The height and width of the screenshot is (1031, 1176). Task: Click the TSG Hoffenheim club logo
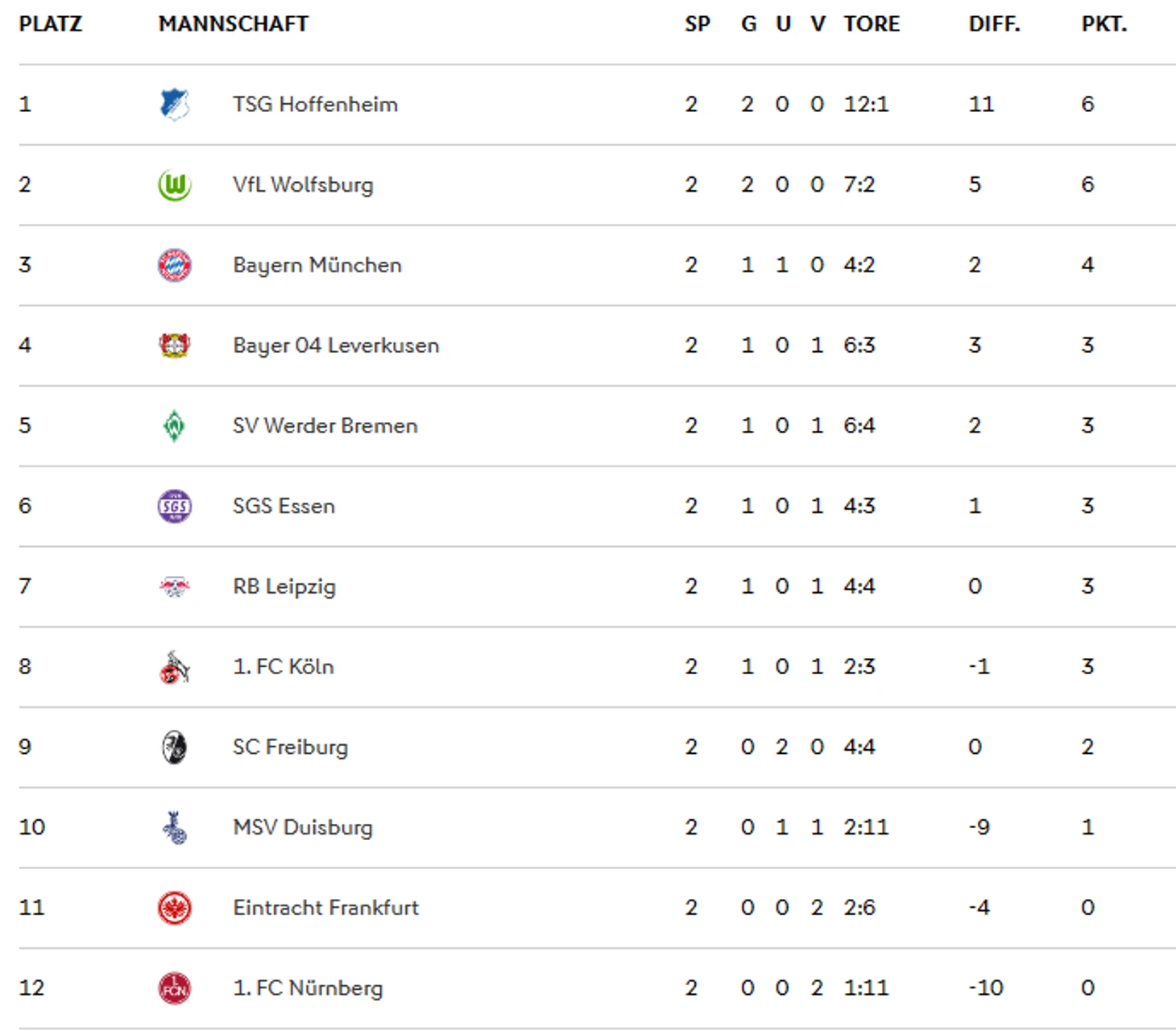coord(175,105)
